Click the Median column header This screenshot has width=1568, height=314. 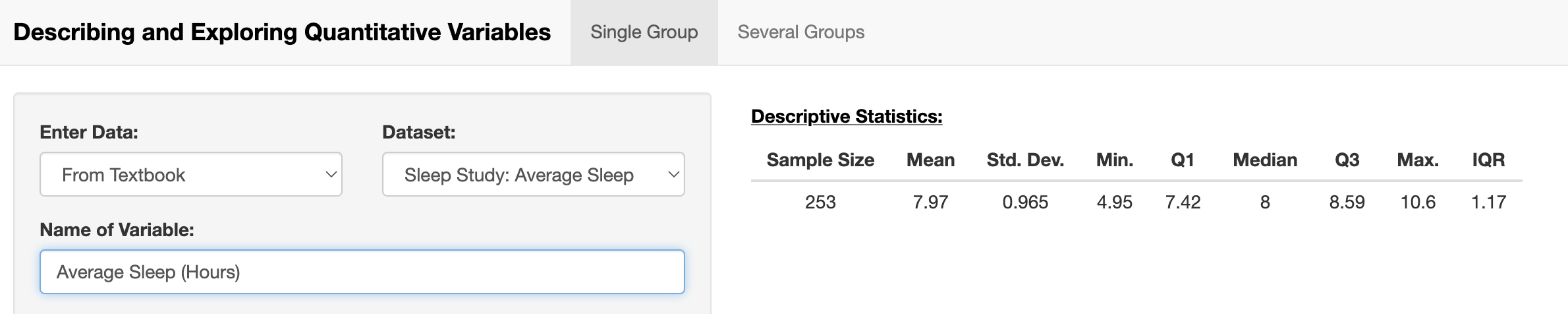[x=1265, y=160]
